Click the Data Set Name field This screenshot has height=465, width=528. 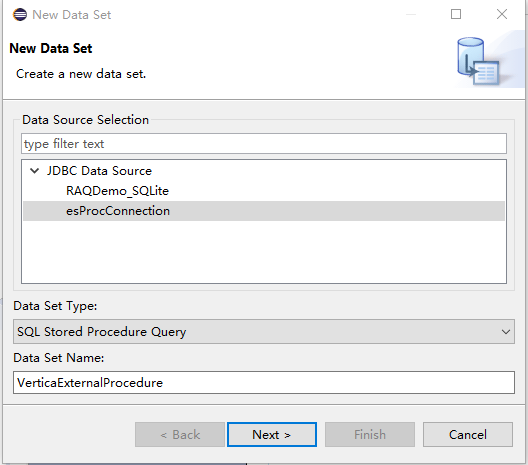tap(264, 383)
